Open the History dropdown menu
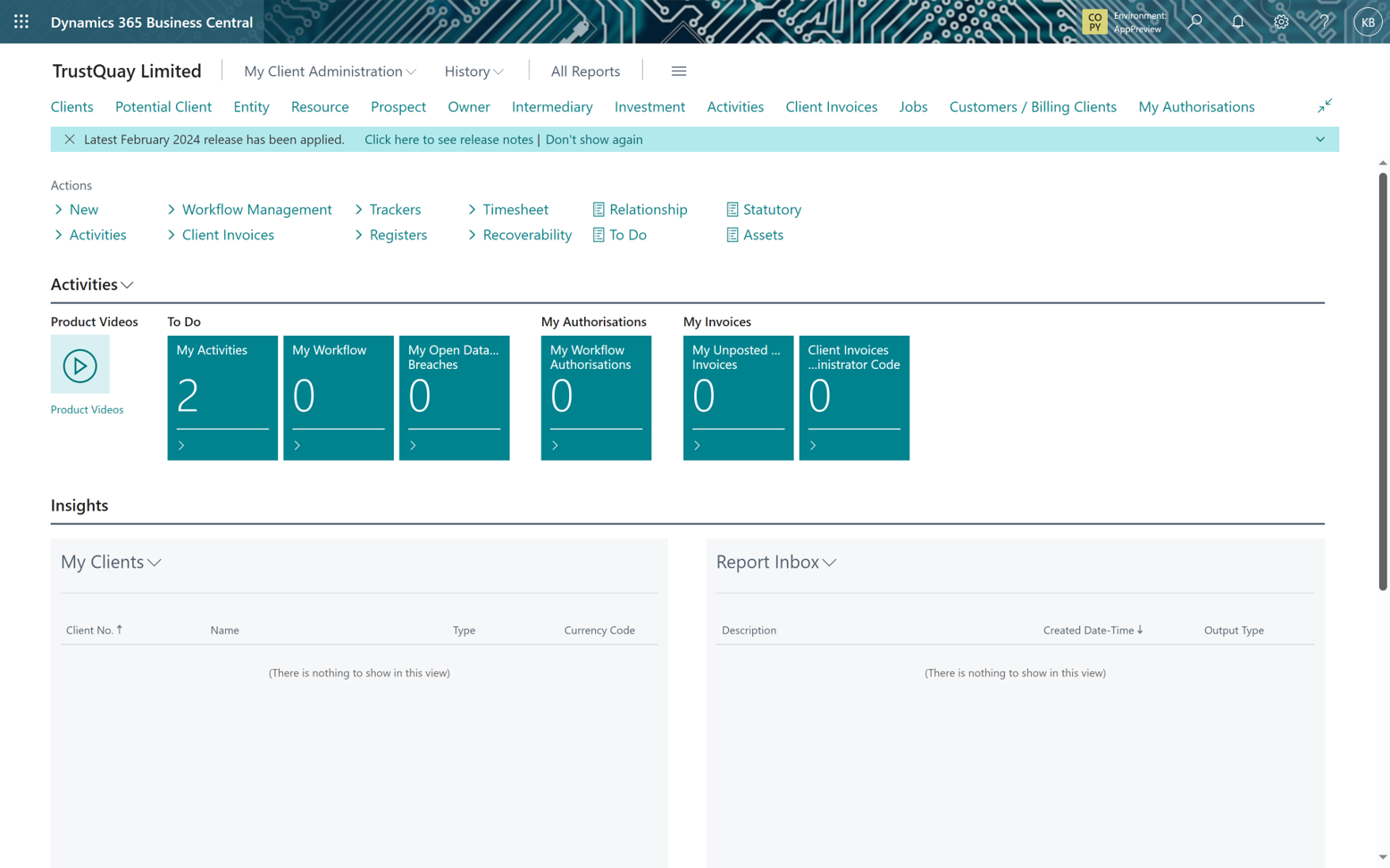 [473, 71]
